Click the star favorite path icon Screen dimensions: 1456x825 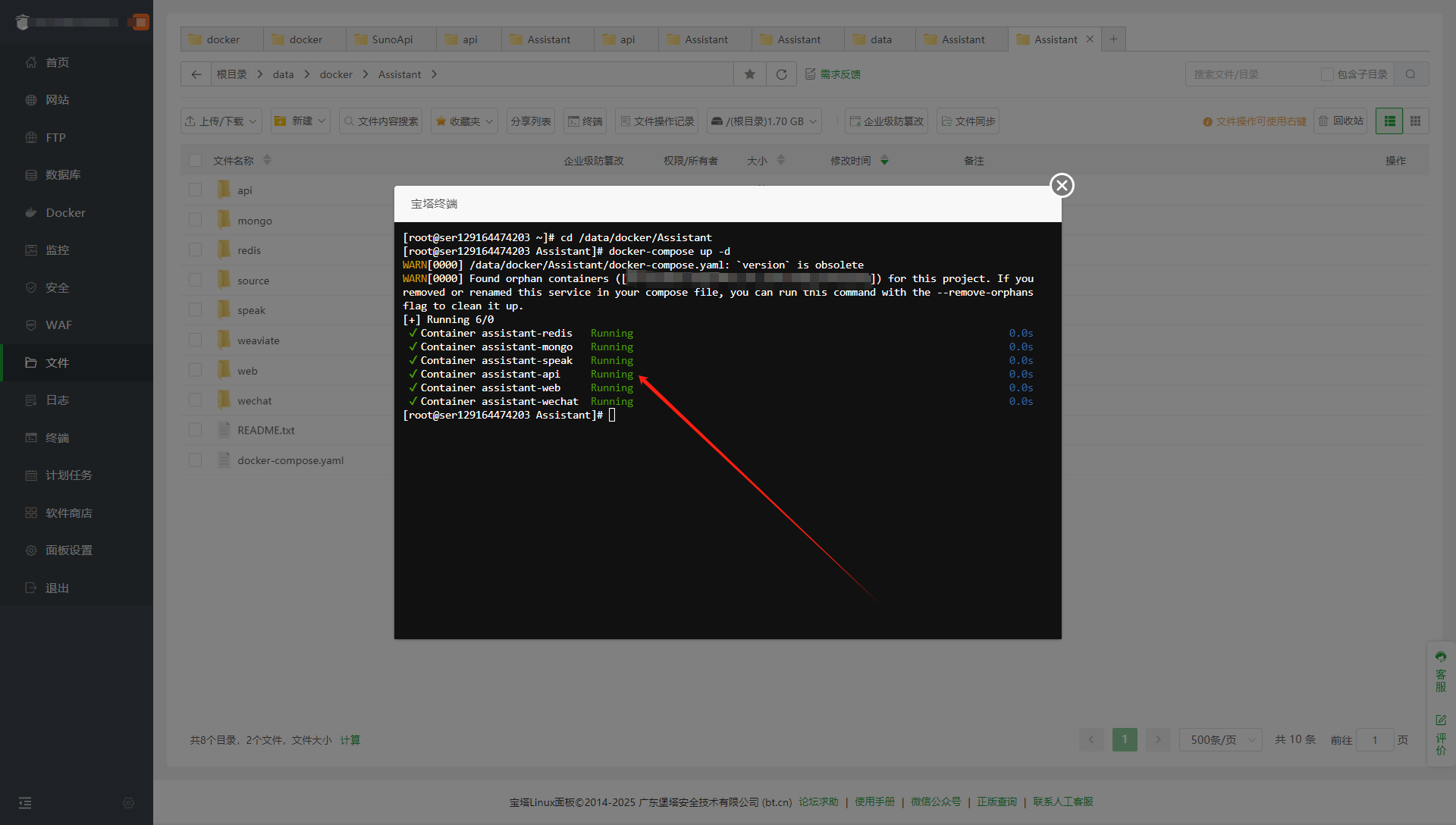click(750, 74)
